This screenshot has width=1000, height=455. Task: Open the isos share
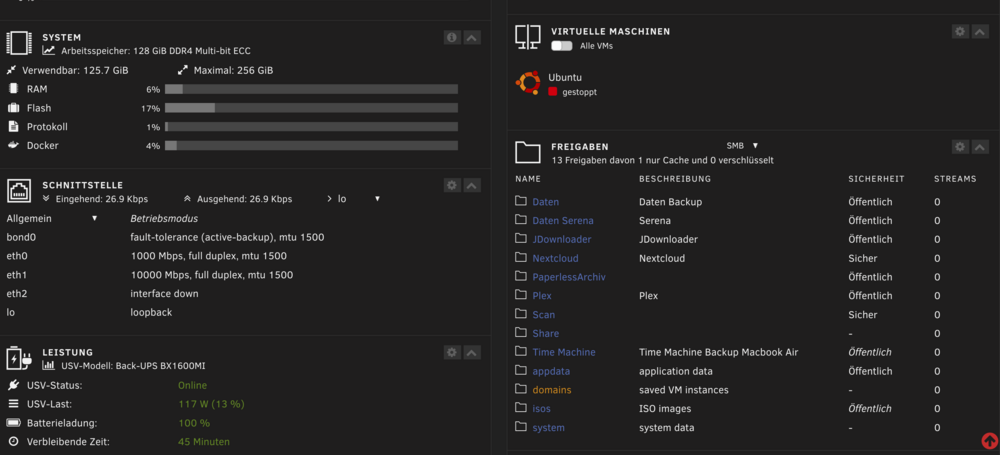pos(541,408)
